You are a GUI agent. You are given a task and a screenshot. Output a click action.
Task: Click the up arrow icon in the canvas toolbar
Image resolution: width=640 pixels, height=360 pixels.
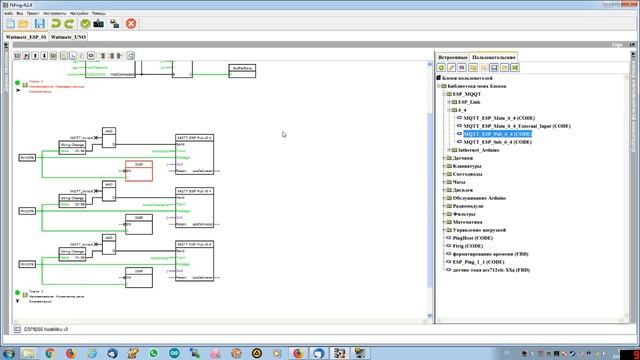pyautogui.click(x=35, y=56)
